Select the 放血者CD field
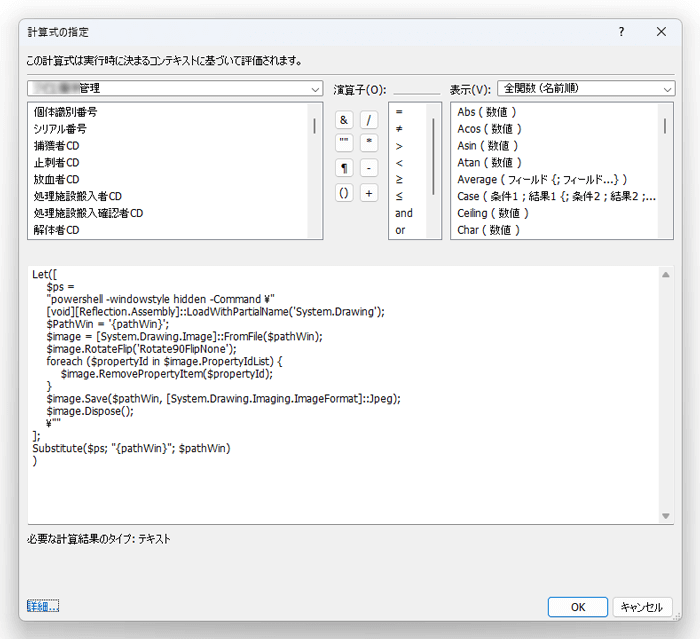 click(56, 180)
